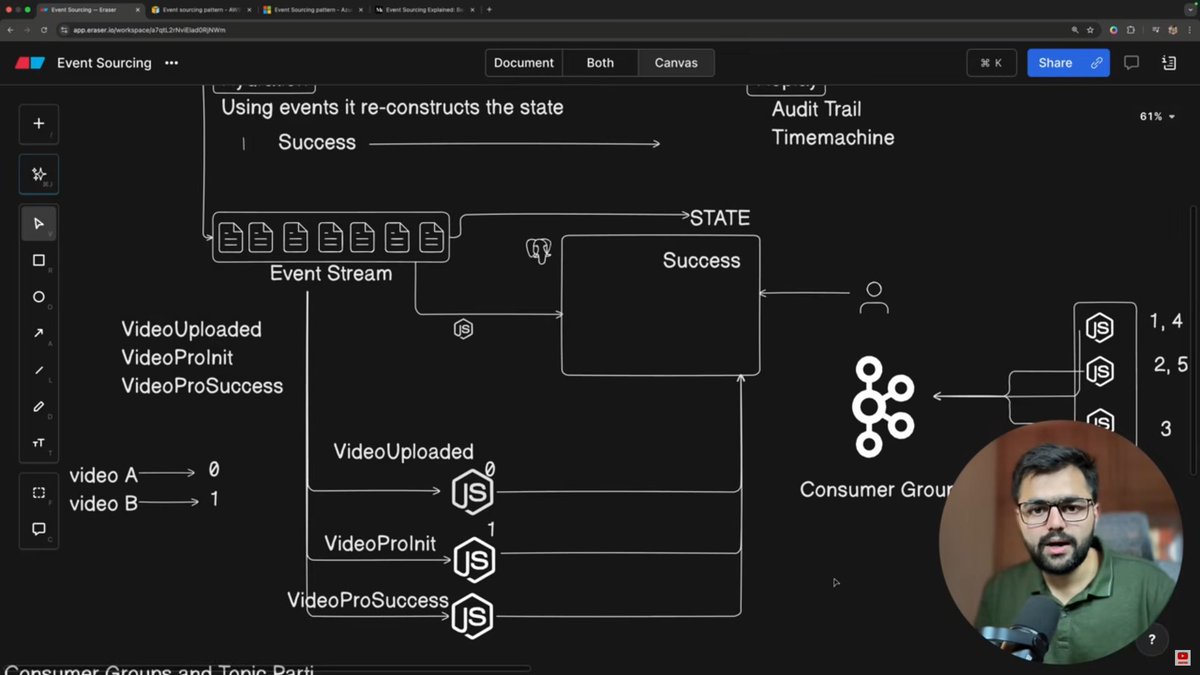Click the browser zoom magnifier icon
Screen dimensions: 1200x675
1075,30
